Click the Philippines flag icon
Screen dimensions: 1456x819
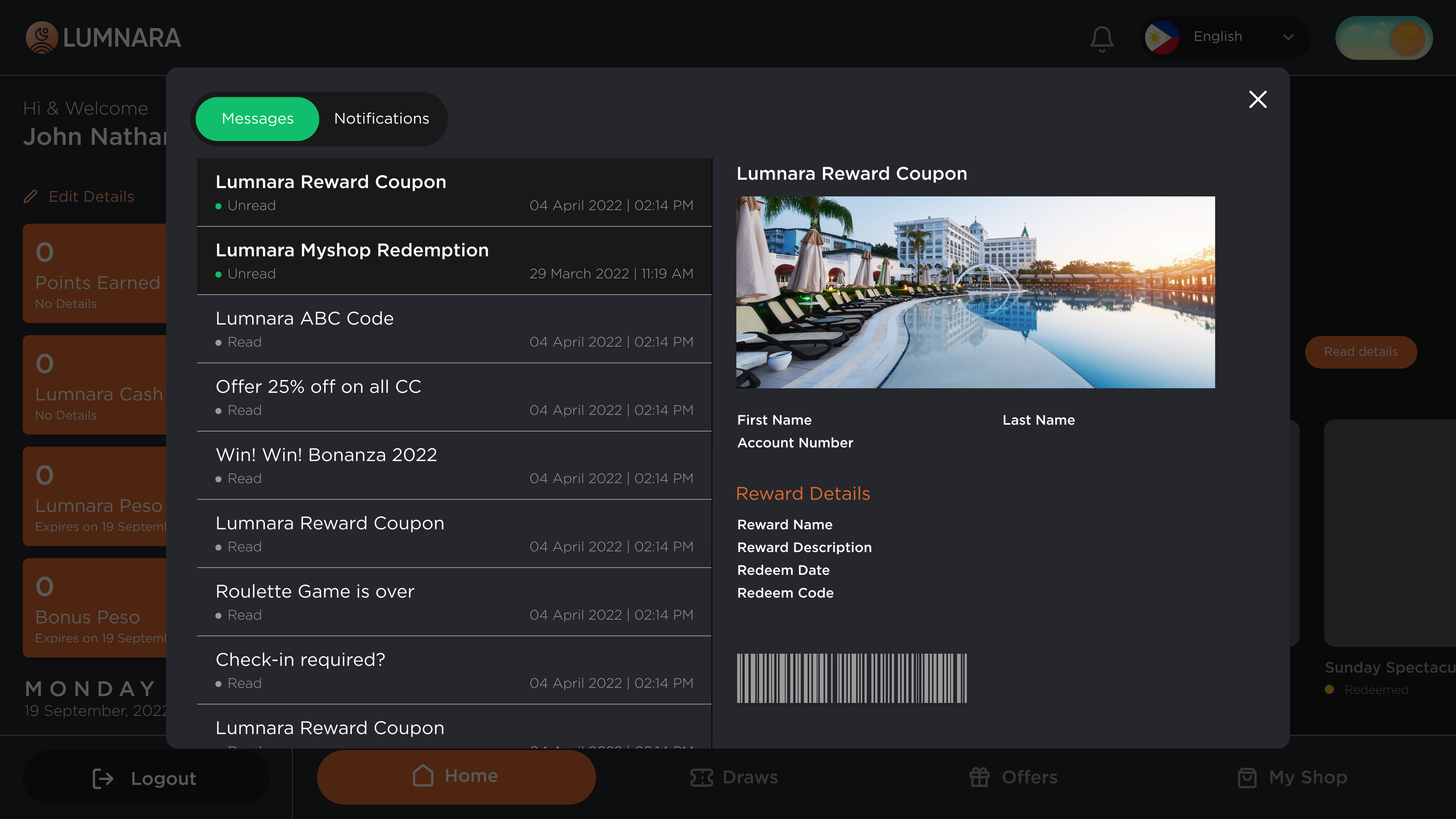[1161, 37]
